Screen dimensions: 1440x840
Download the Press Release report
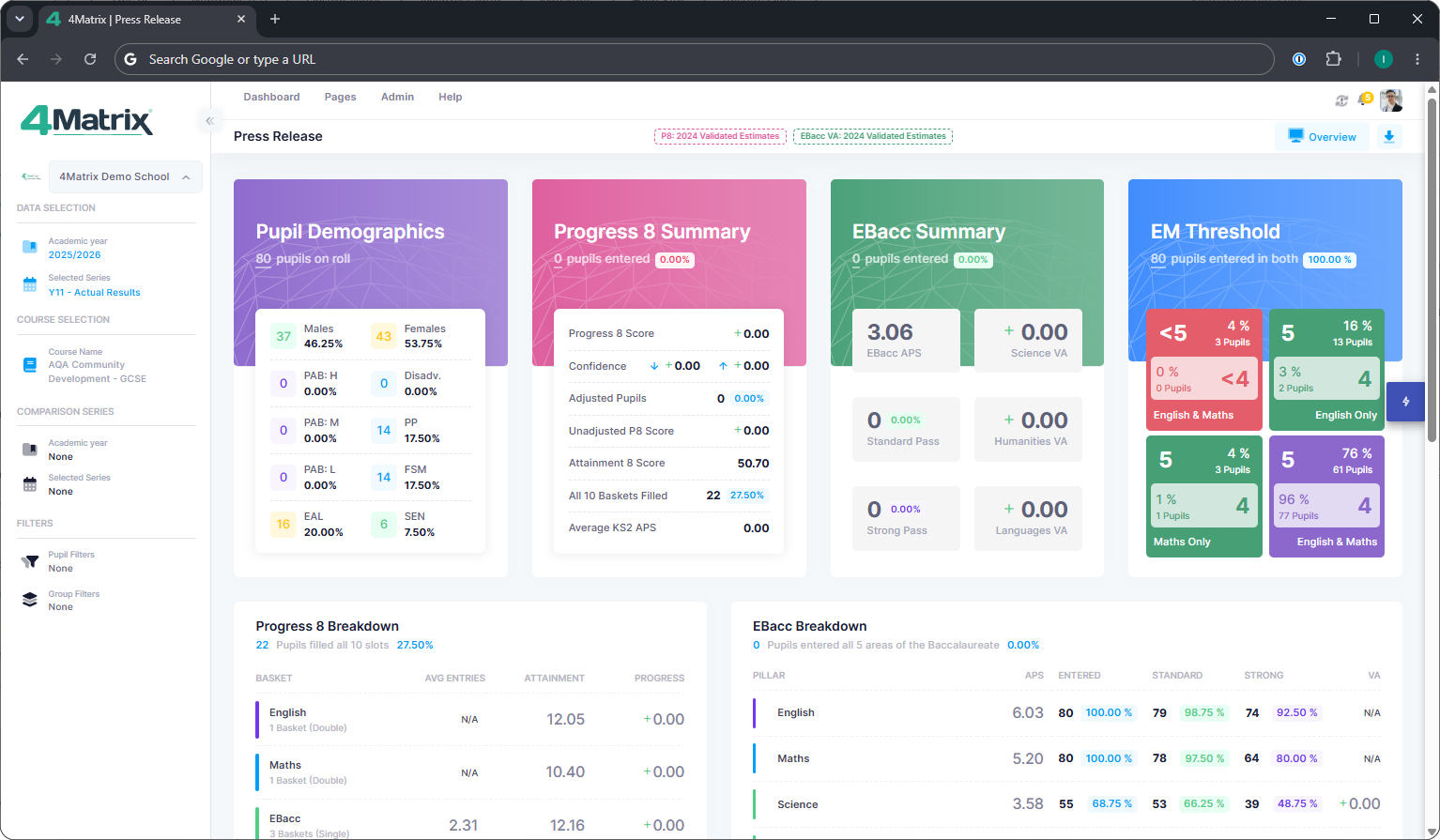(x=1389, y=136)
